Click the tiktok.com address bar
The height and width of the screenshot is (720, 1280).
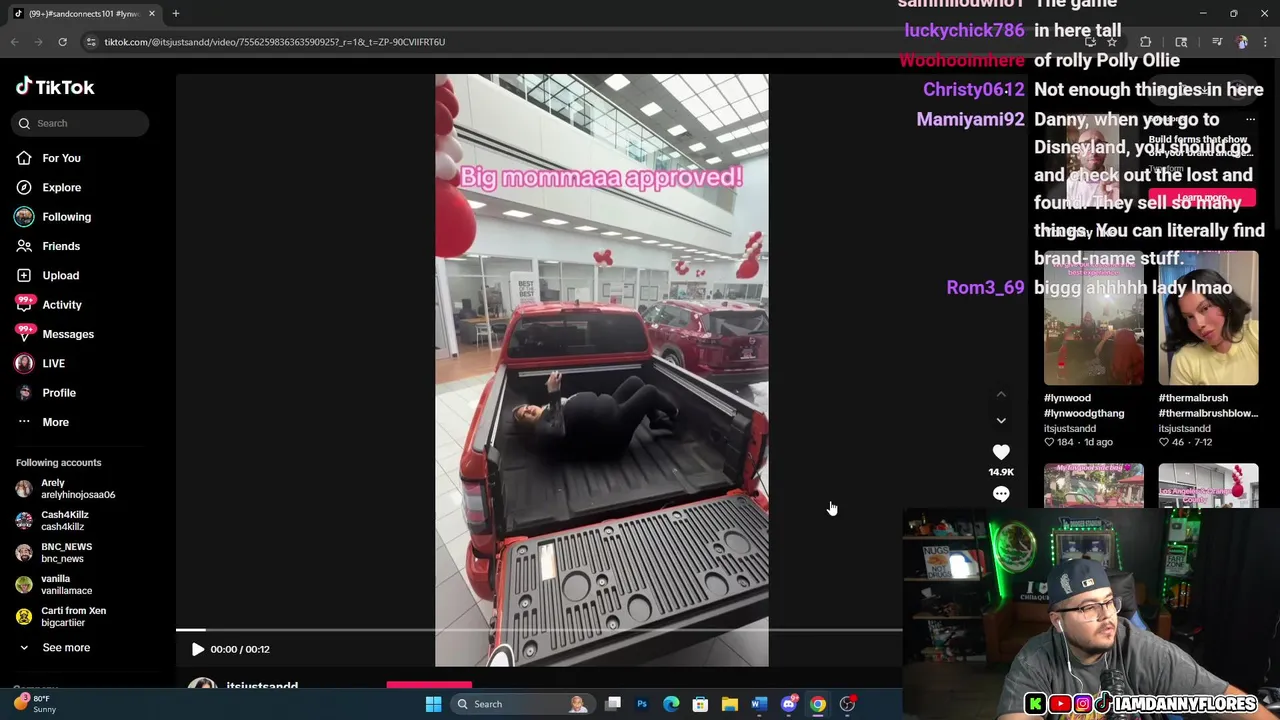click(580, 42)
